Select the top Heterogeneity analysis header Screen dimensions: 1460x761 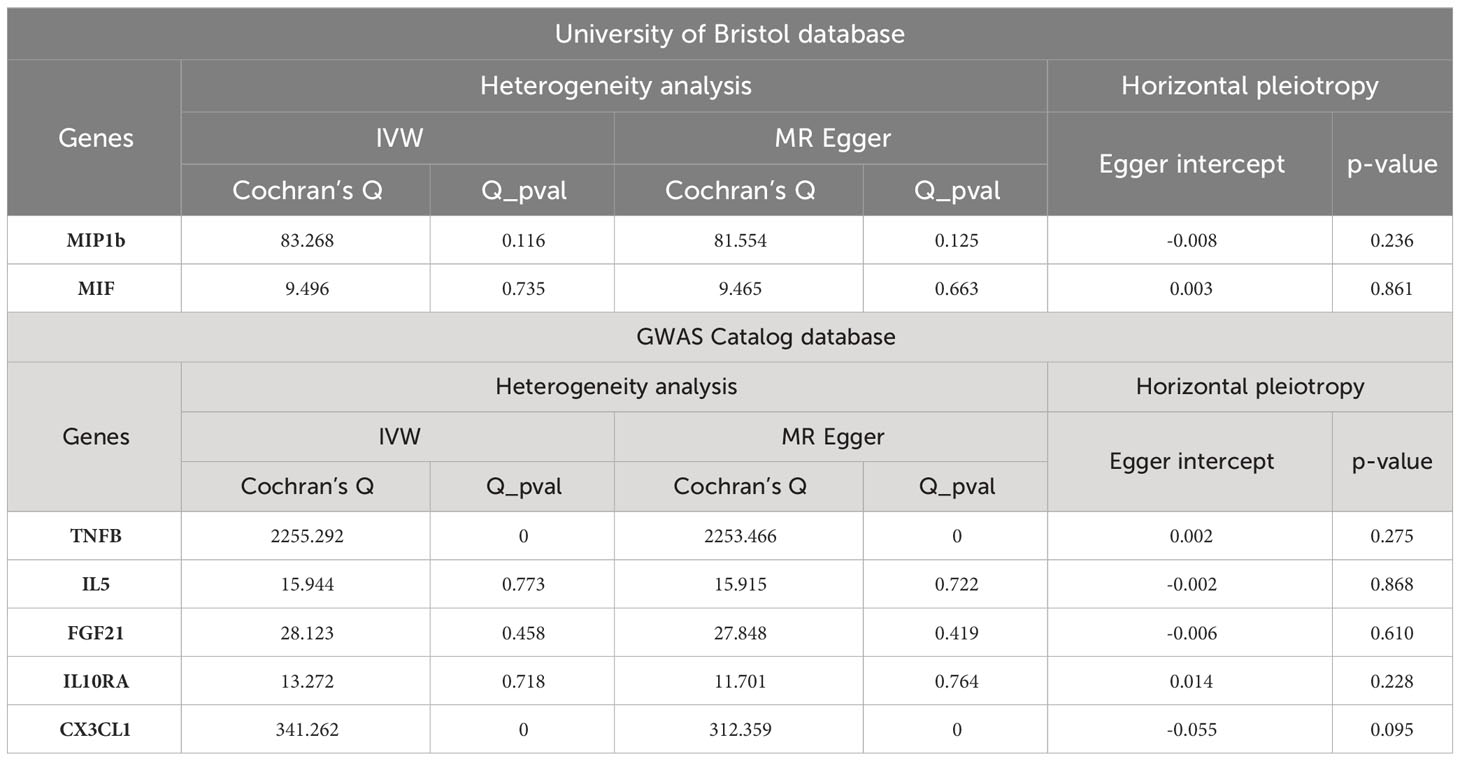[615, 86]
